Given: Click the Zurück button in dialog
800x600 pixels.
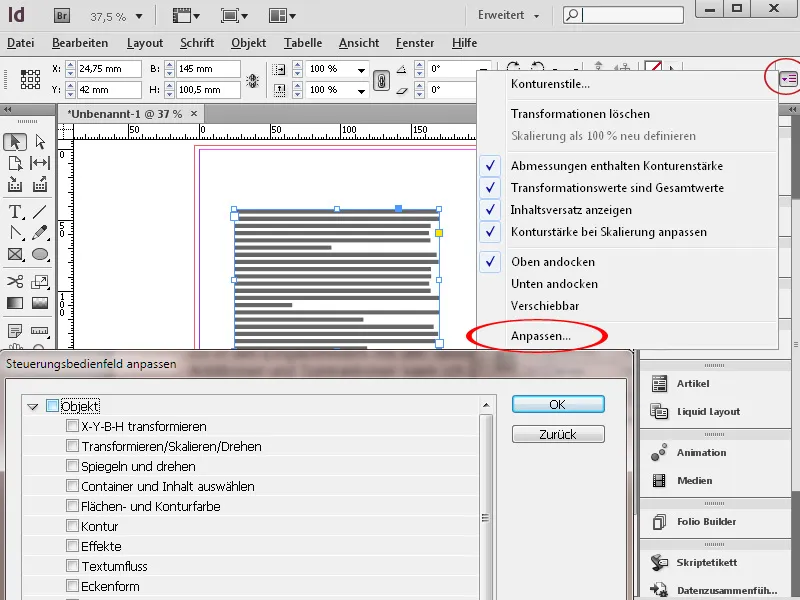Looking at the screenshot, I should (558, 434).
